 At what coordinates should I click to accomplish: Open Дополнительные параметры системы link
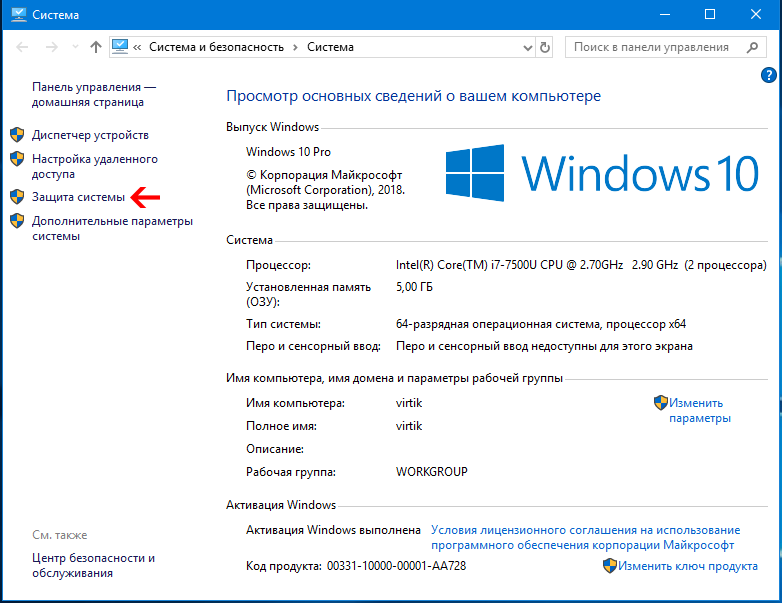point(112,228)
